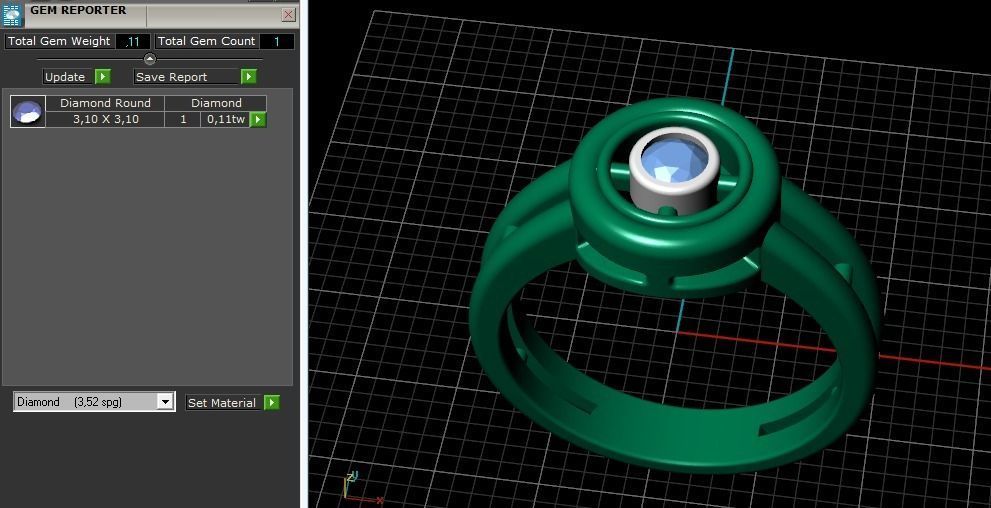Click the green arrow beside Update
The image size is (991, 508).
click(102, 77)
